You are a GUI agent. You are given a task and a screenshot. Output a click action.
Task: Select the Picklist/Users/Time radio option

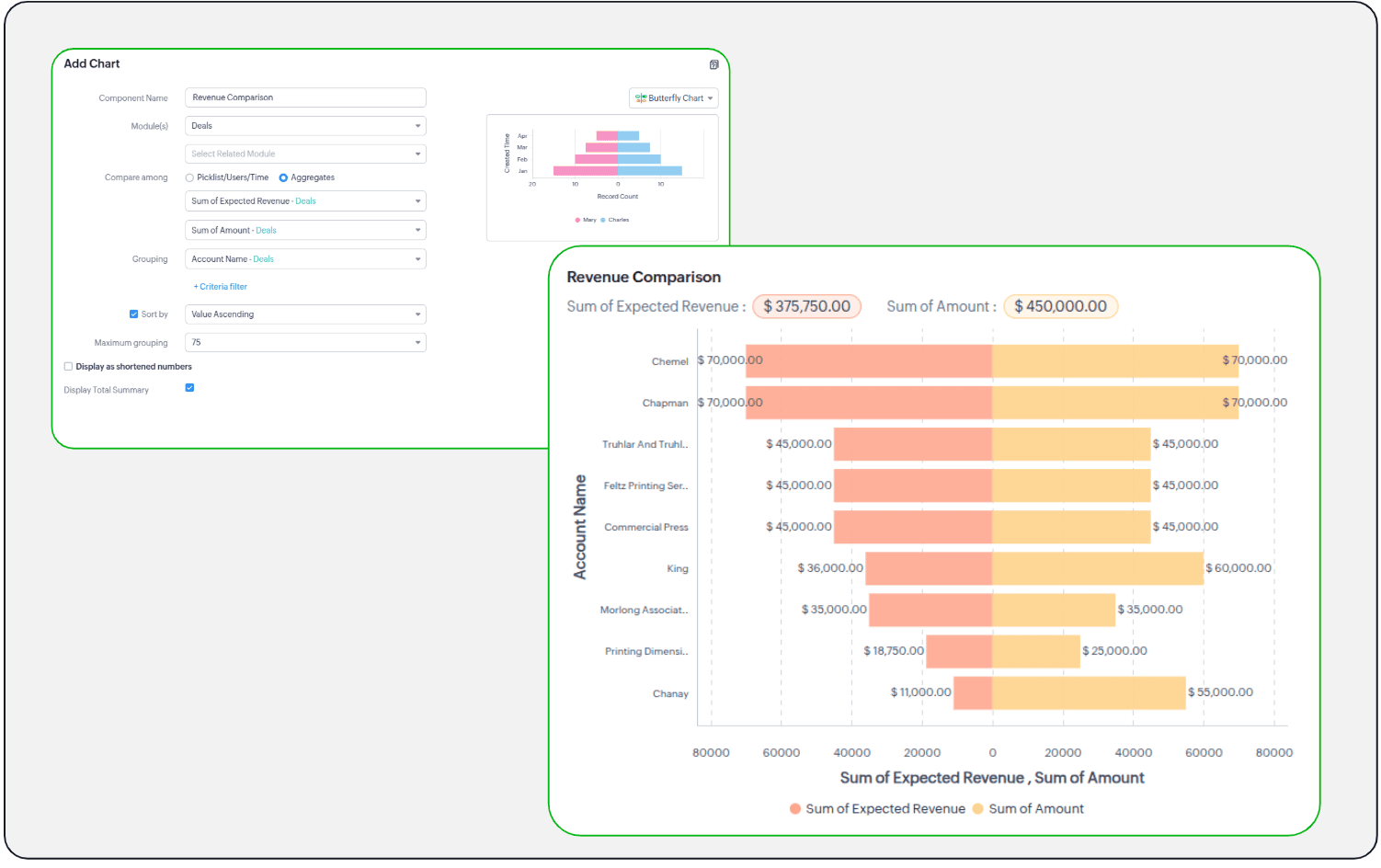(x=190, y=178)
